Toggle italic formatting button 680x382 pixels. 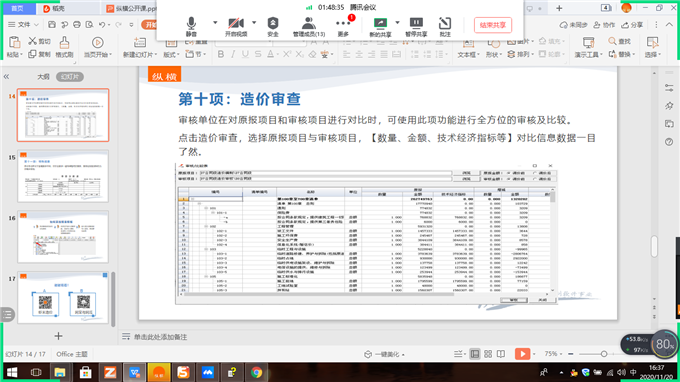click(233, 54)
